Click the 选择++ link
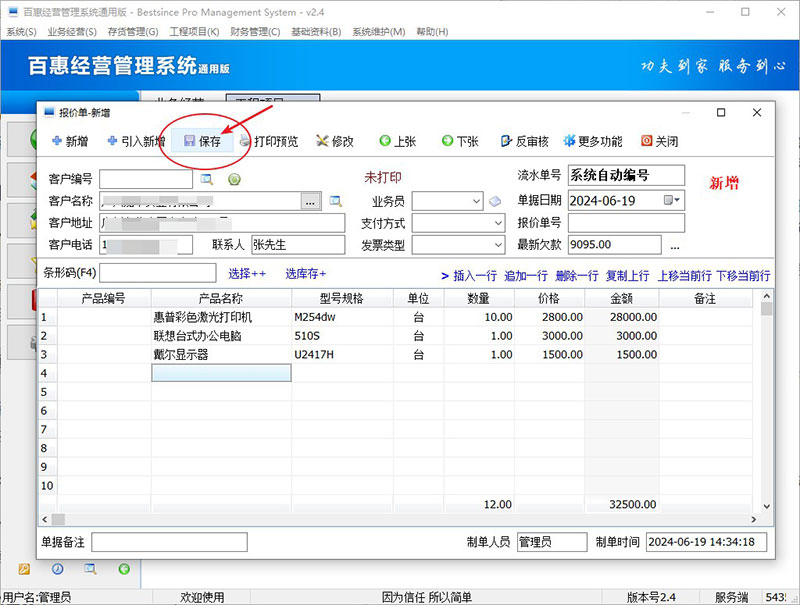Screen dimensions: 800x605 [x=247, y=274]
